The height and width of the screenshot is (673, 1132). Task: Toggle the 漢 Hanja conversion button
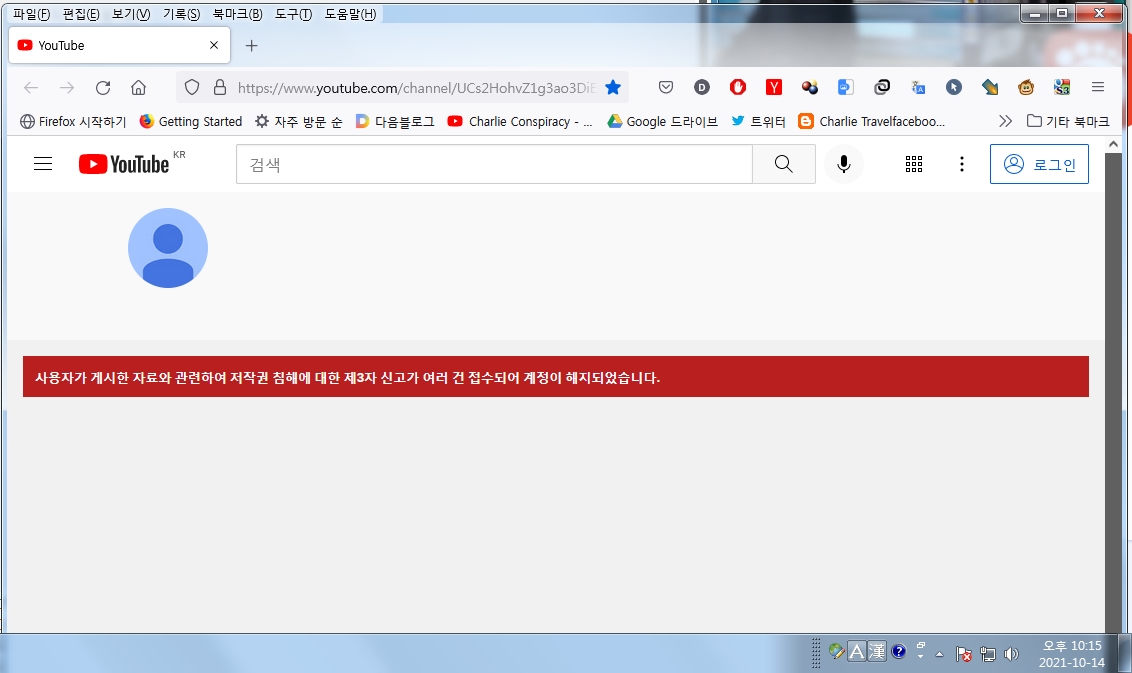tap(876, 651)
